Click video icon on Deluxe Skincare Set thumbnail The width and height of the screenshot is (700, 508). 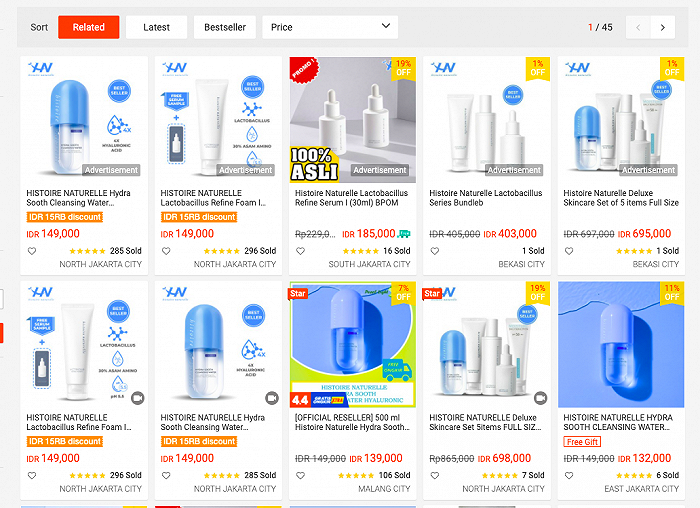tap(541, 398)
